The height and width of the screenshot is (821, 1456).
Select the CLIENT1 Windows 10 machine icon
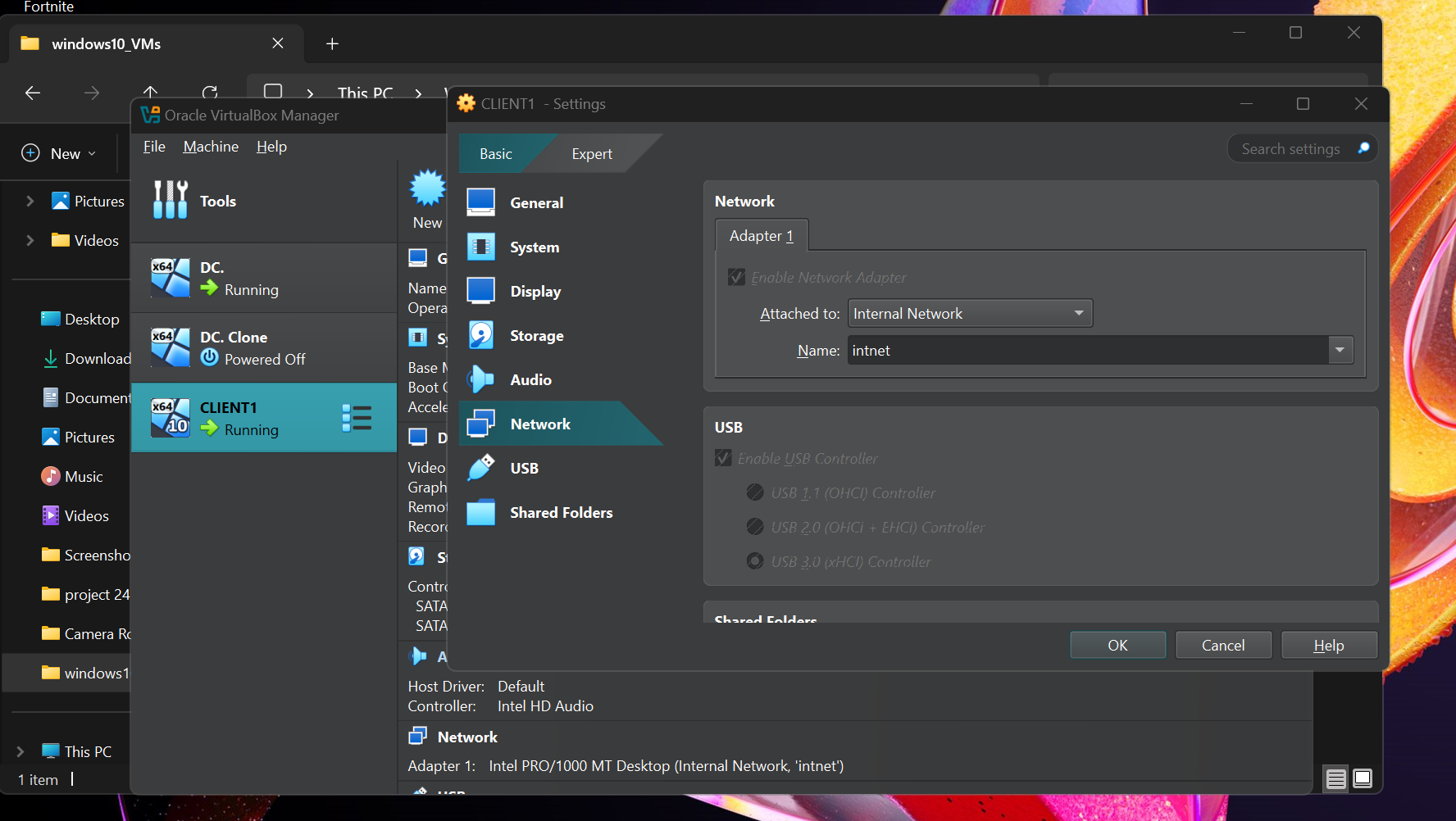(171, 418)
